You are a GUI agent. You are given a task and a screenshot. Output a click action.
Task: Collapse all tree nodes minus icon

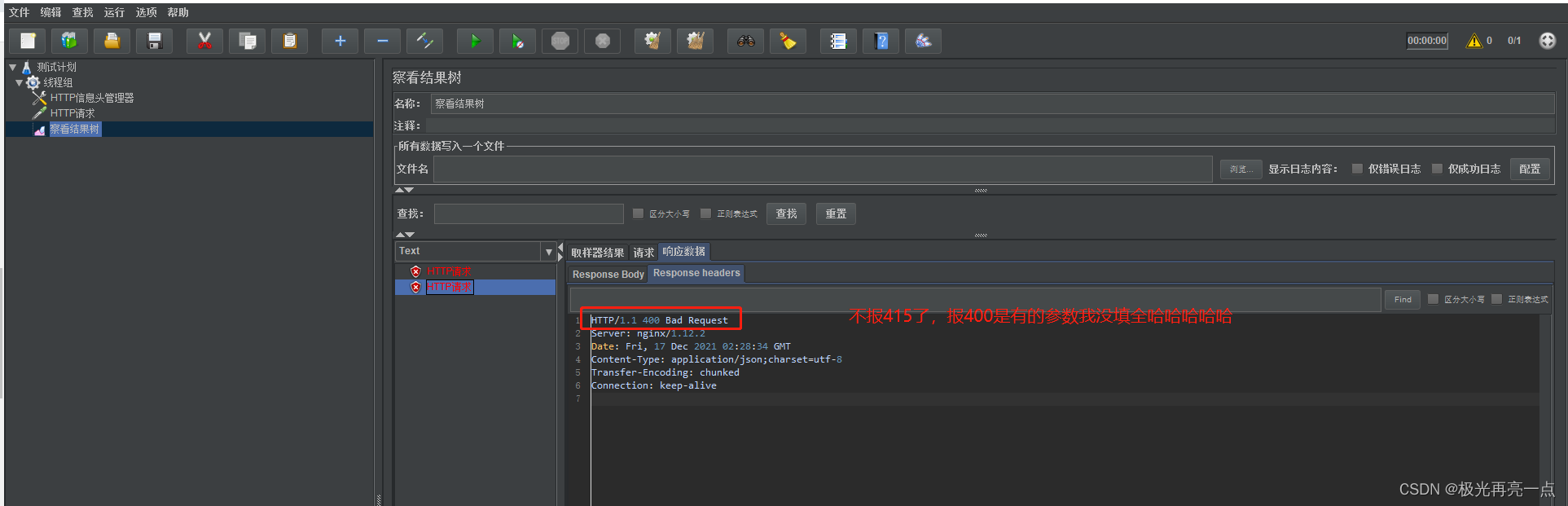[x=383, y=41]
